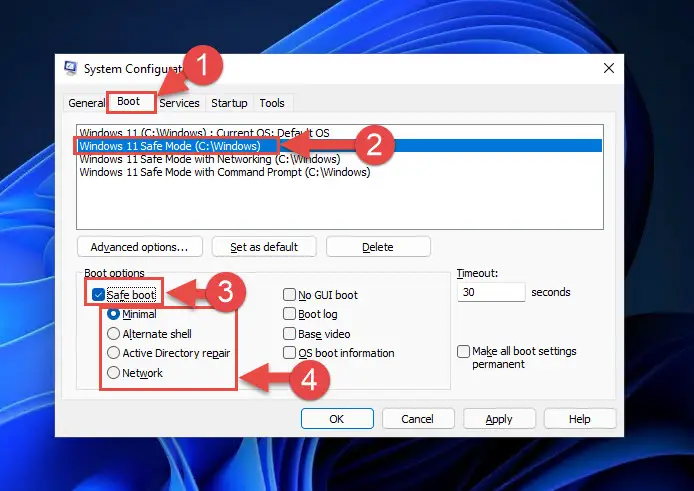
Task: Uncheck the Safe boot checkbox
Action: tap(98, 294)
